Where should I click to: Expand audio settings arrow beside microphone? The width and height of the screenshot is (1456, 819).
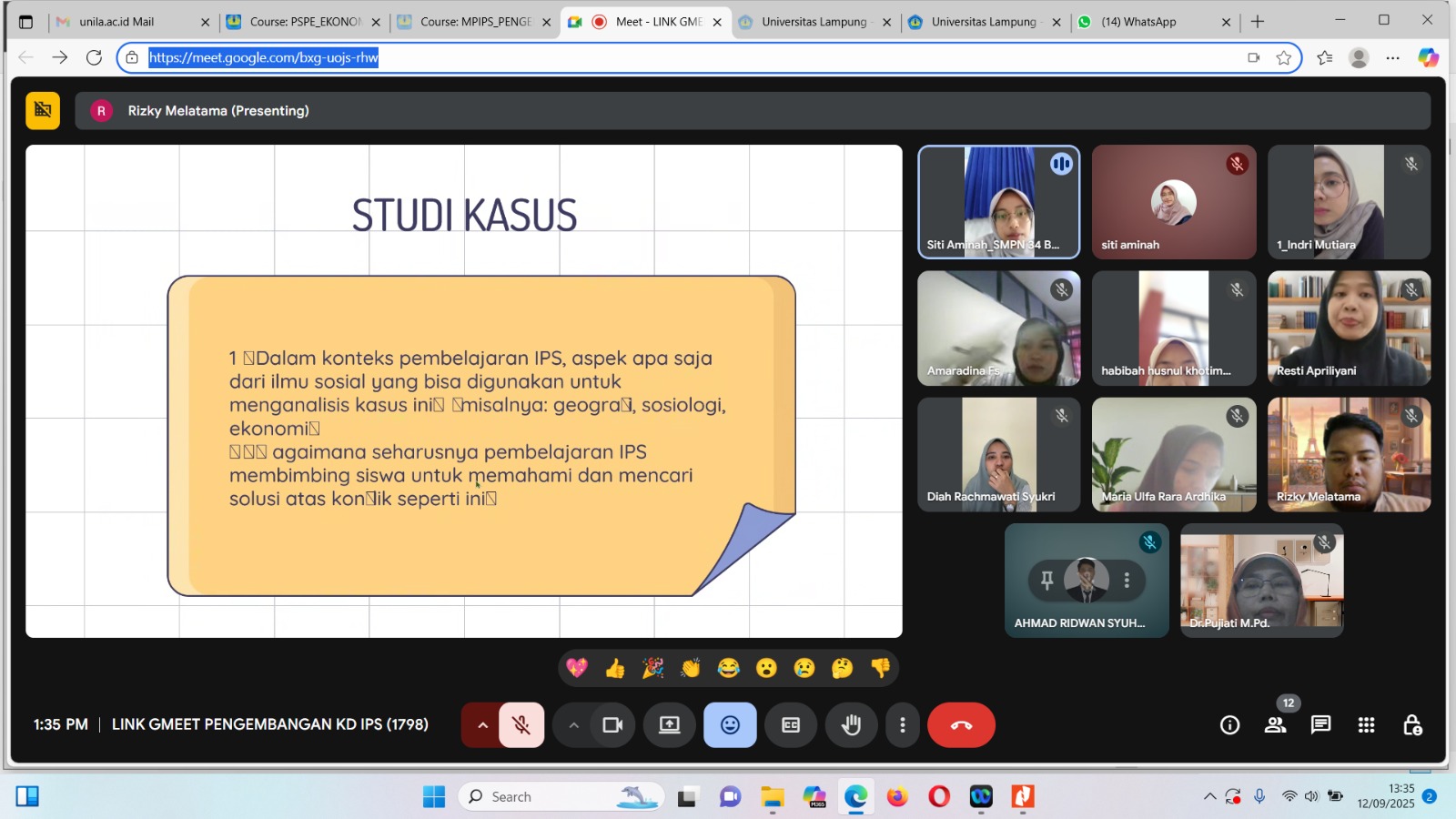click(482, 725)
